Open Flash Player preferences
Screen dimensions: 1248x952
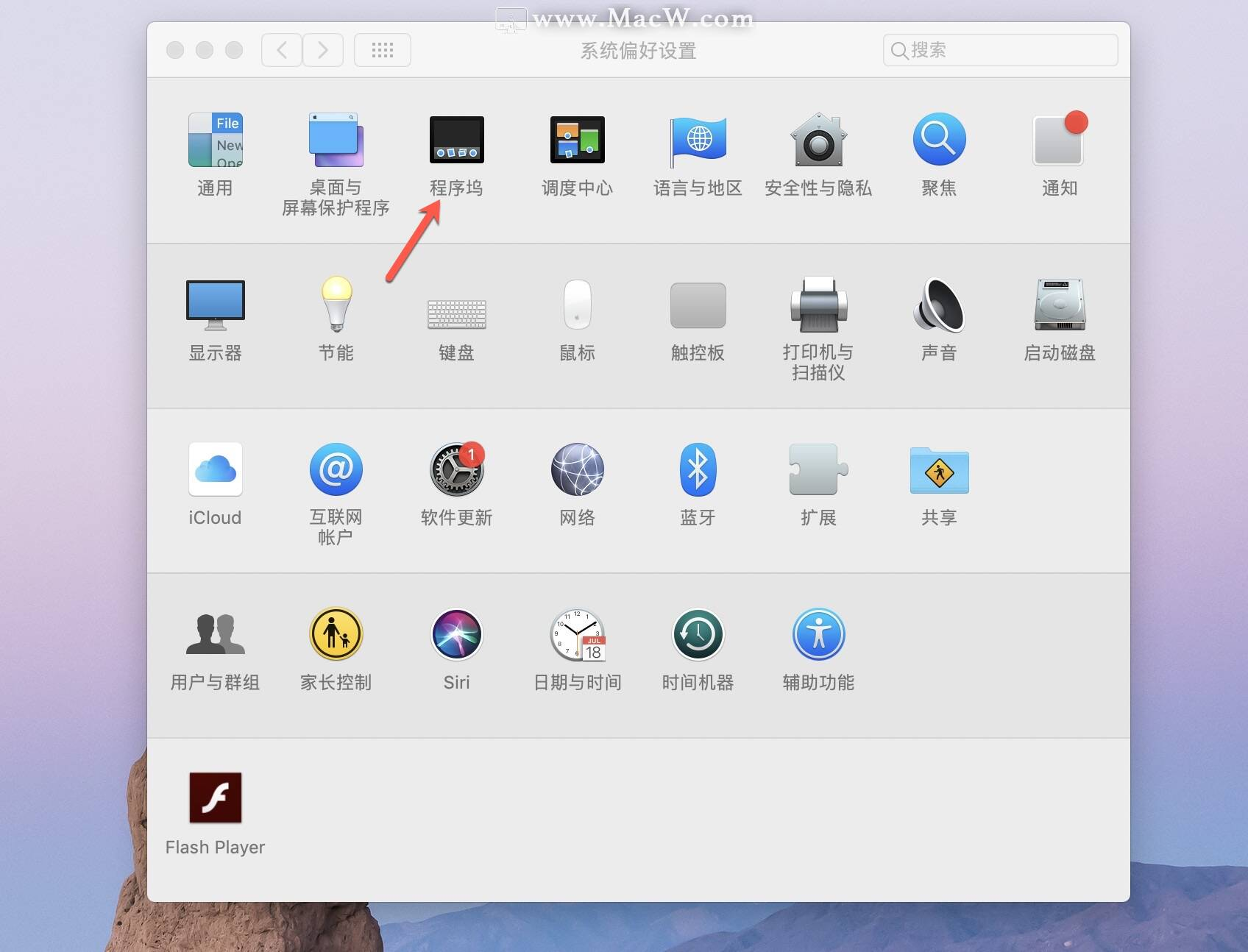point(215,798)
